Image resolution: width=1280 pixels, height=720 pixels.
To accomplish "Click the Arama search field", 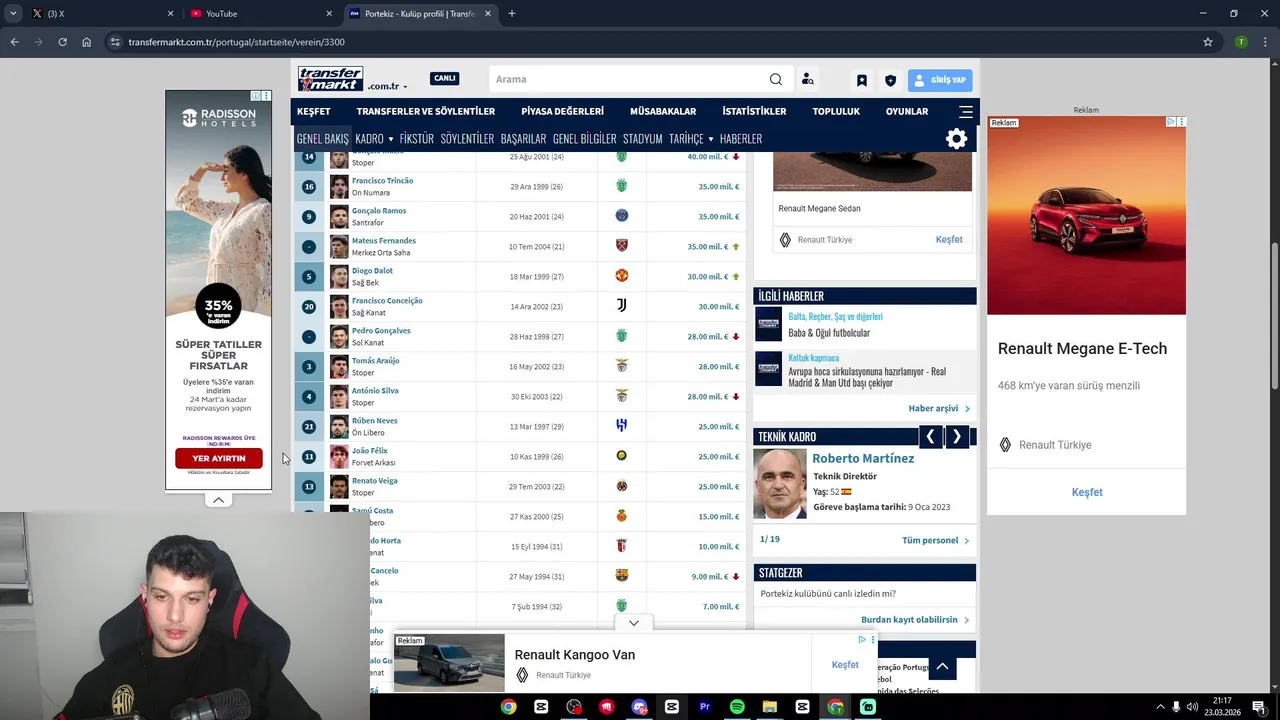I will (628, 79).
